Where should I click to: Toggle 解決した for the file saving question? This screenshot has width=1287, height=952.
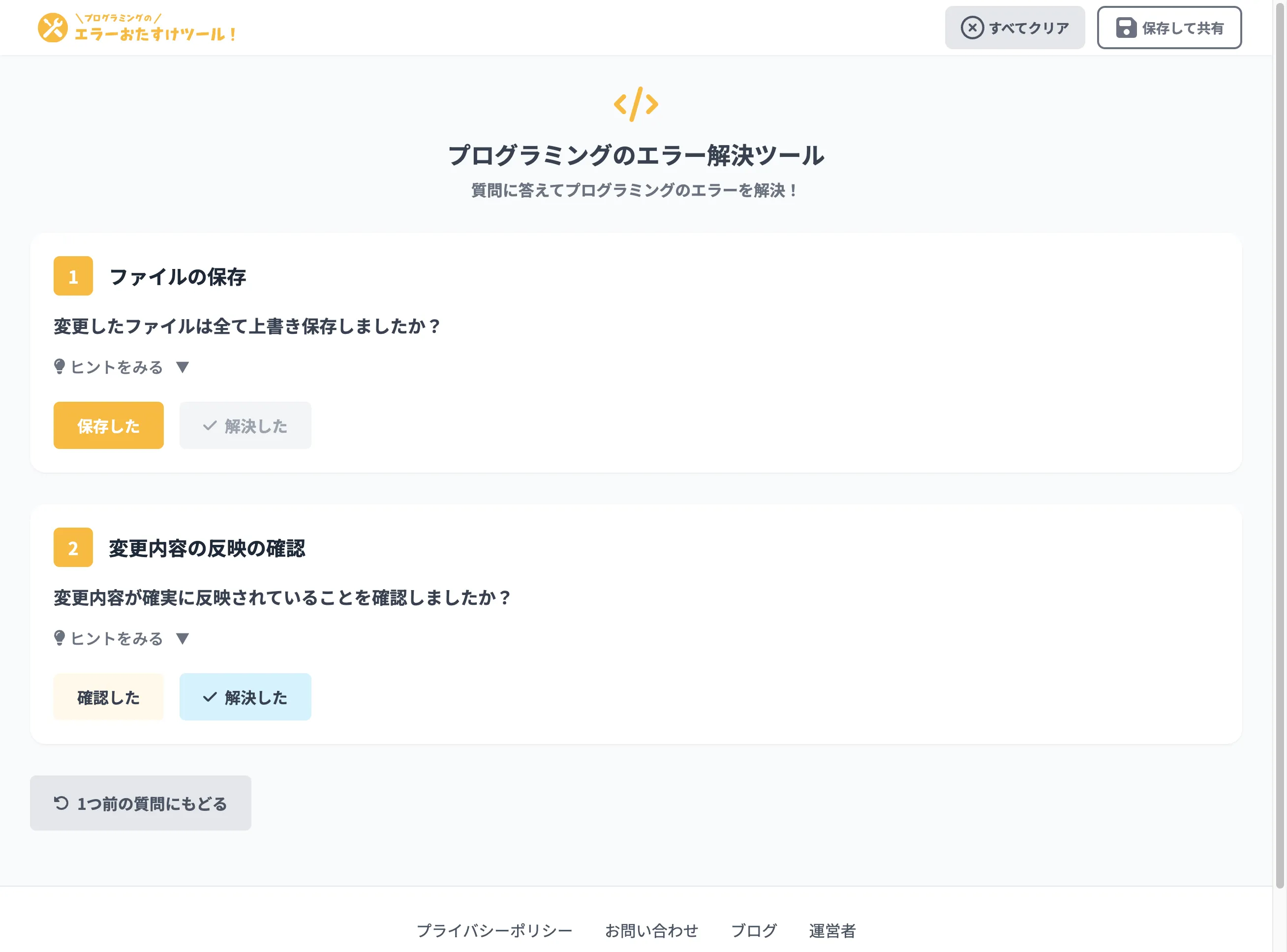coord(245,425)
